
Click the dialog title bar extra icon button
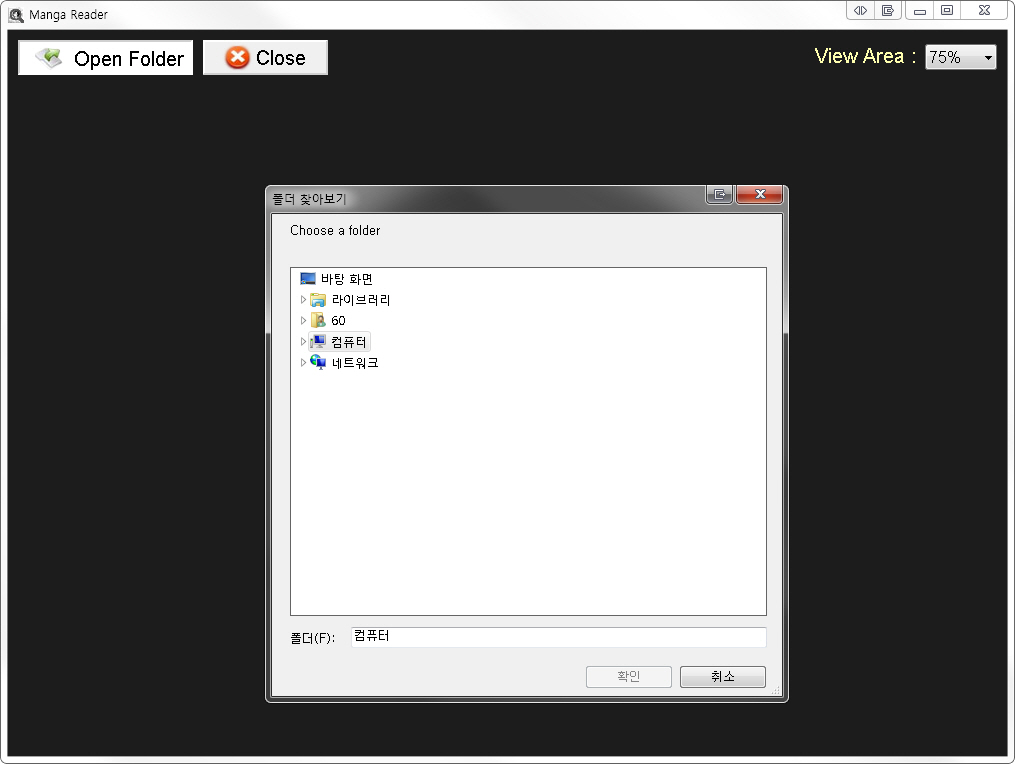coord(719,194)
